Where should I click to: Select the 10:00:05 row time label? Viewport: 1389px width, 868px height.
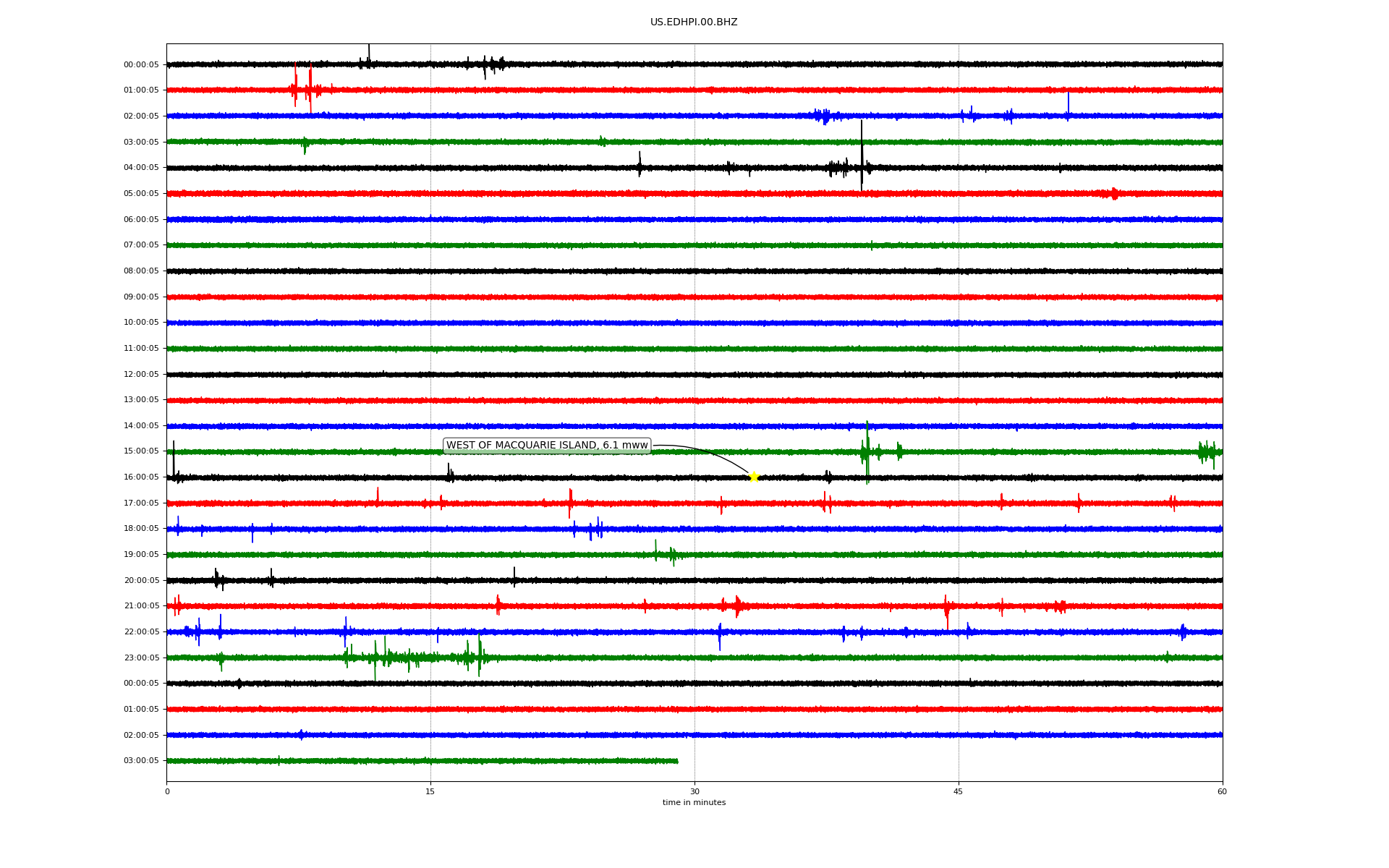141,323
